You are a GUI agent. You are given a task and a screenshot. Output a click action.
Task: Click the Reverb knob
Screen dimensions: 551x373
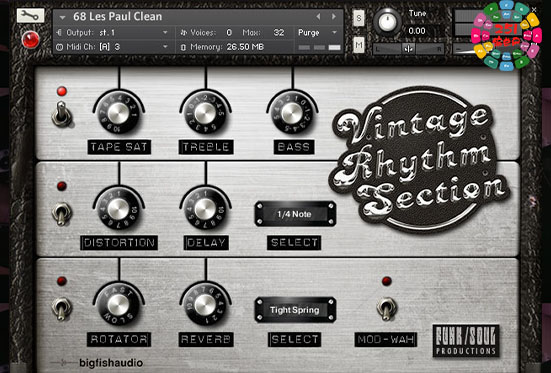click(x=205, y=304)
